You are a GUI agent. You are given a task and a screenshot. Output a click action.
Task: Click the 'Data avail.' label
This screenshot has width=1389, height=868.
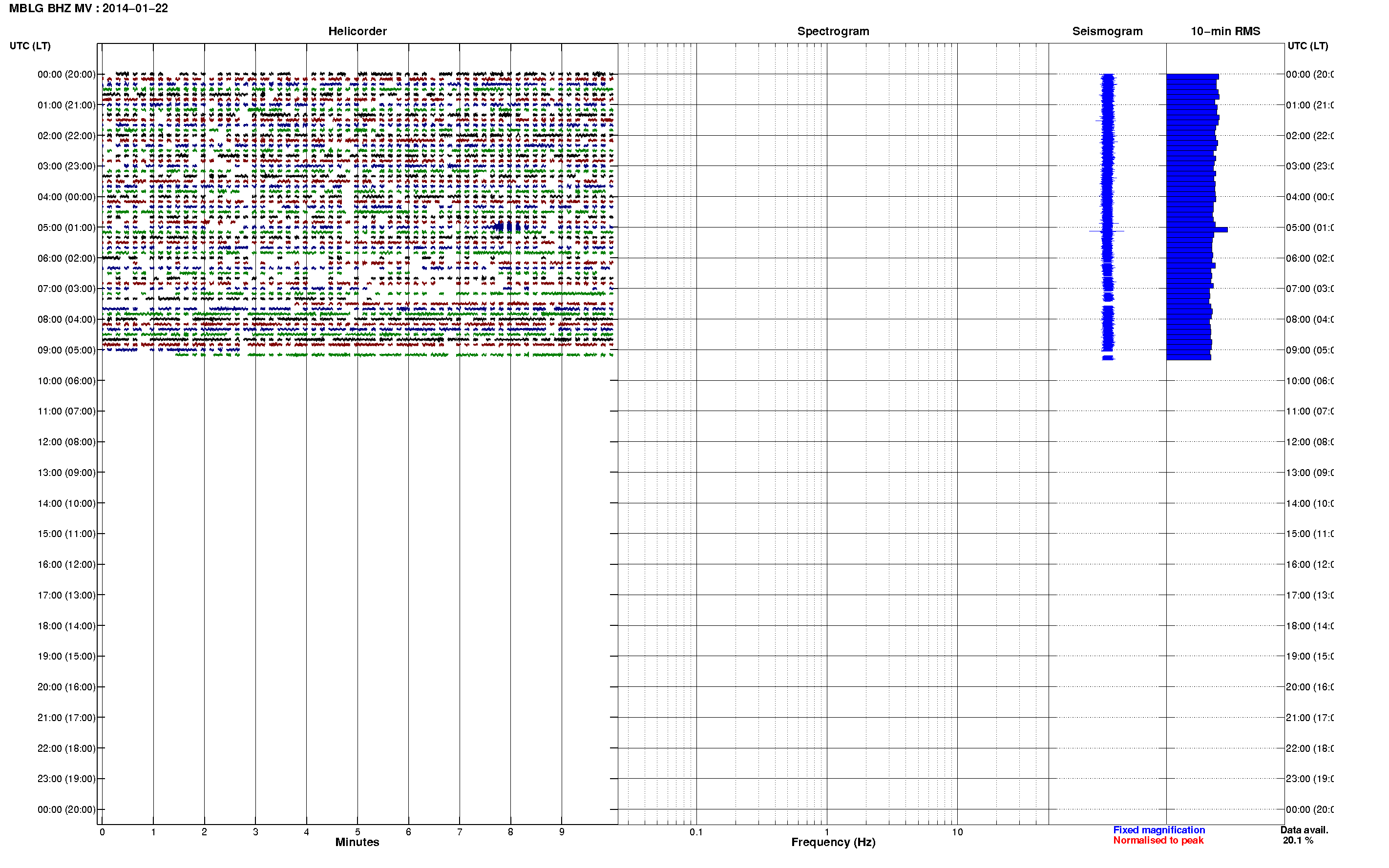click(1304, 830)
